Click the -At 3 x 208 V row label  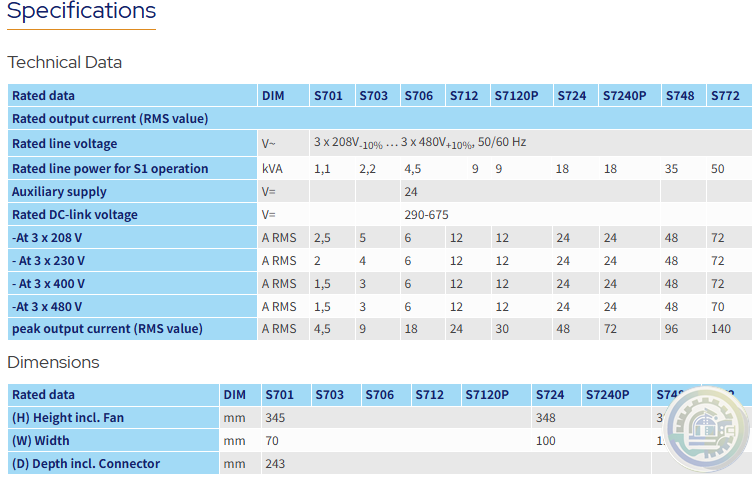47,237
